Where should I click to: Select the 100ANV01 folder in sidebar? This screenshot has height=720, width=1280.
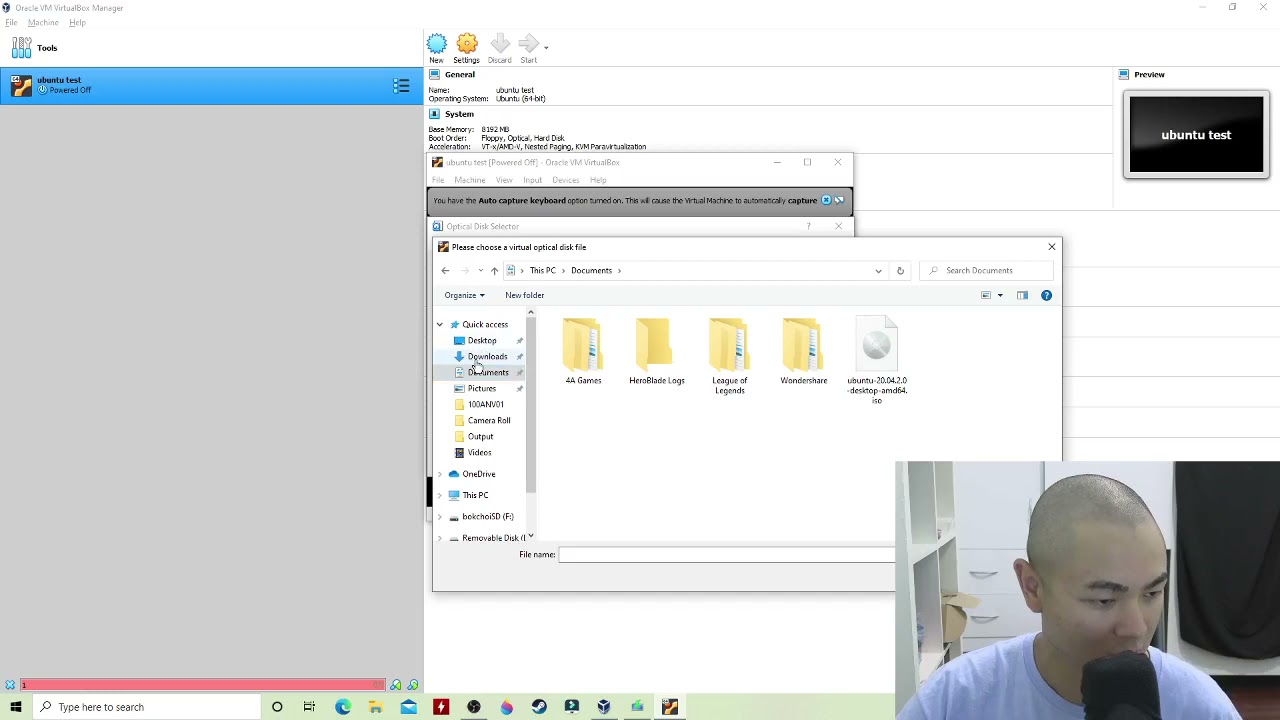[x=486, y=404]
